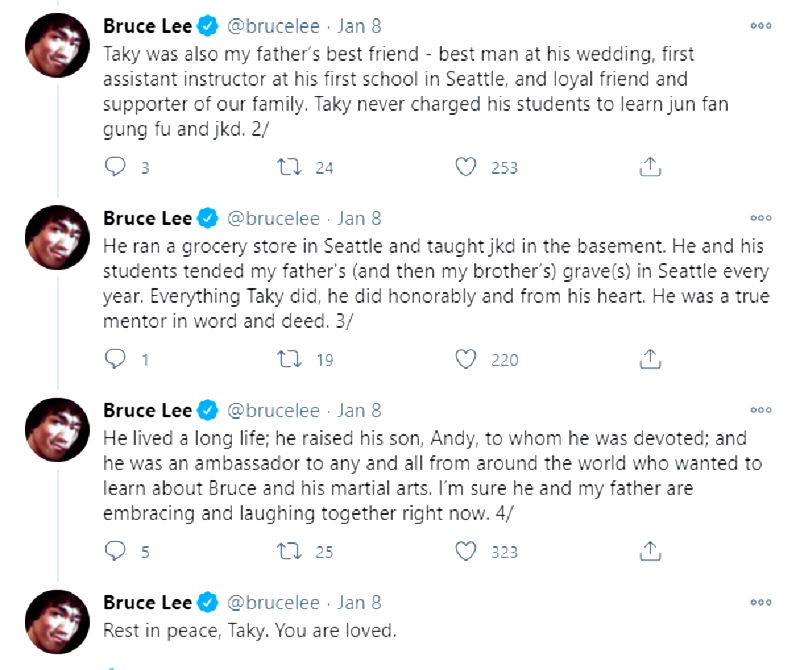
Task: Share the tweet ending in 2/
Action: coord(649,166)
